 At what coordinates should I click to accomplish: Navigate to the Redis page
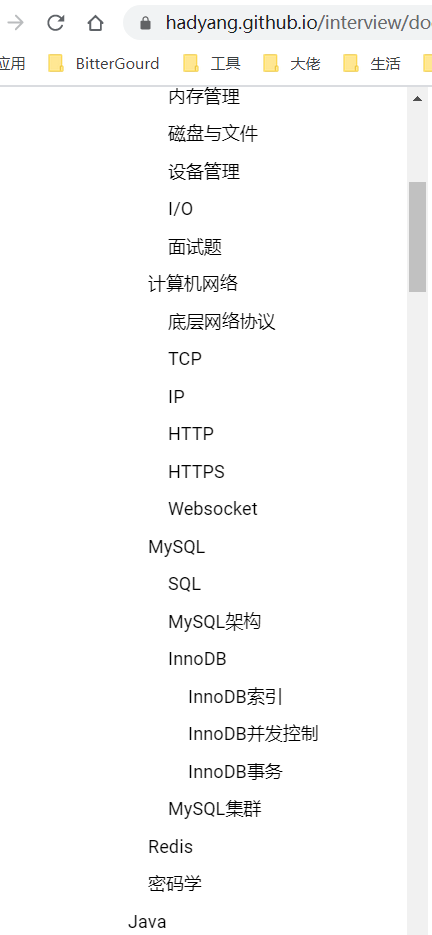click(x=171, y=847)
